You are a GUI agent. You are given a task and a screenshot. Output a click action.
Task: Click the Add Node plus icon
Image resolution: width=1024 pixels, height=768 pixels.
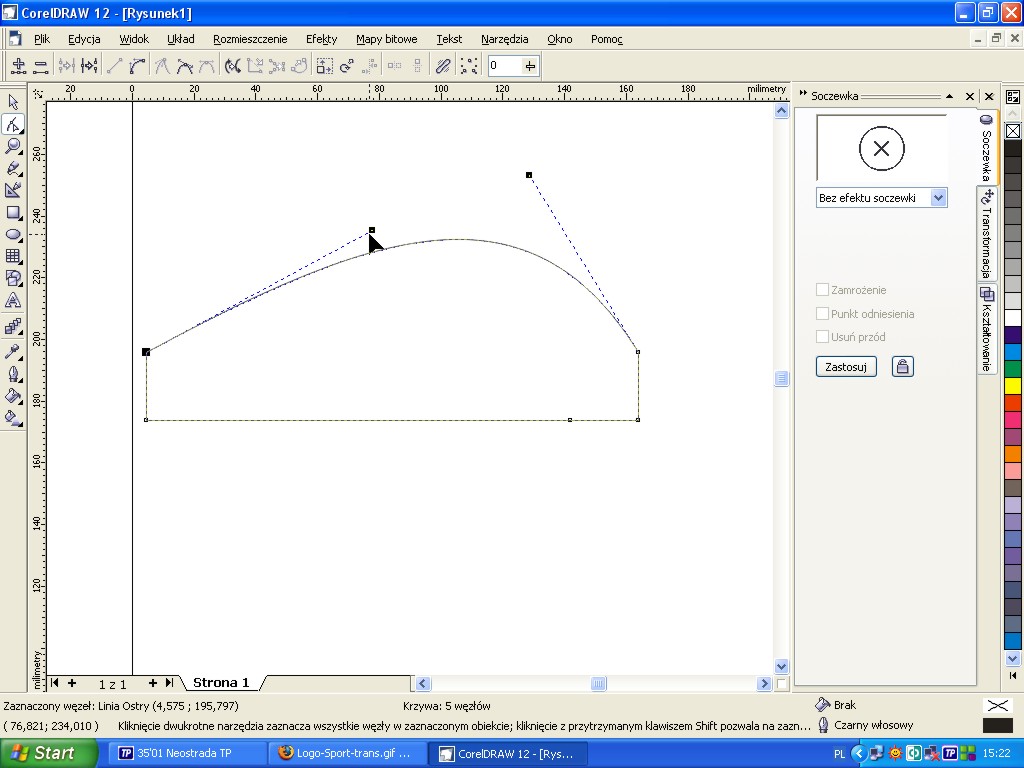[18, 66]
